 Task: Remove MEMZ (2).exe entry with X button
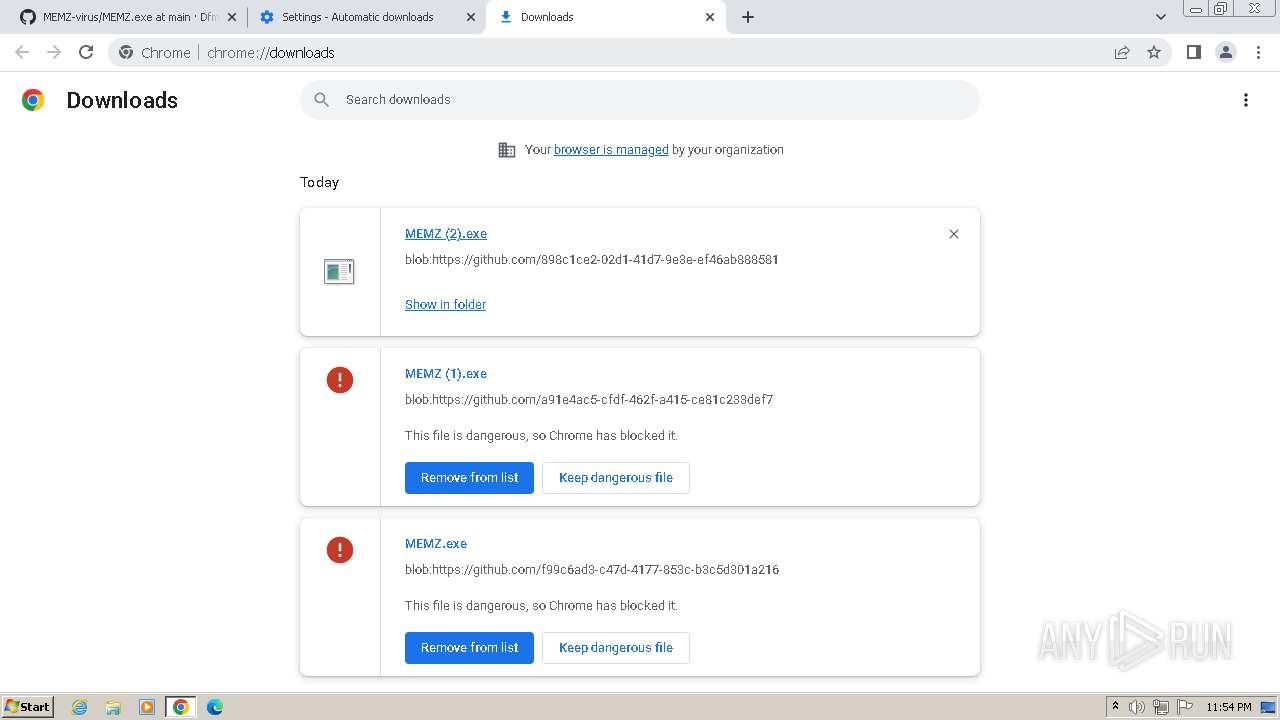click(954, 234)
